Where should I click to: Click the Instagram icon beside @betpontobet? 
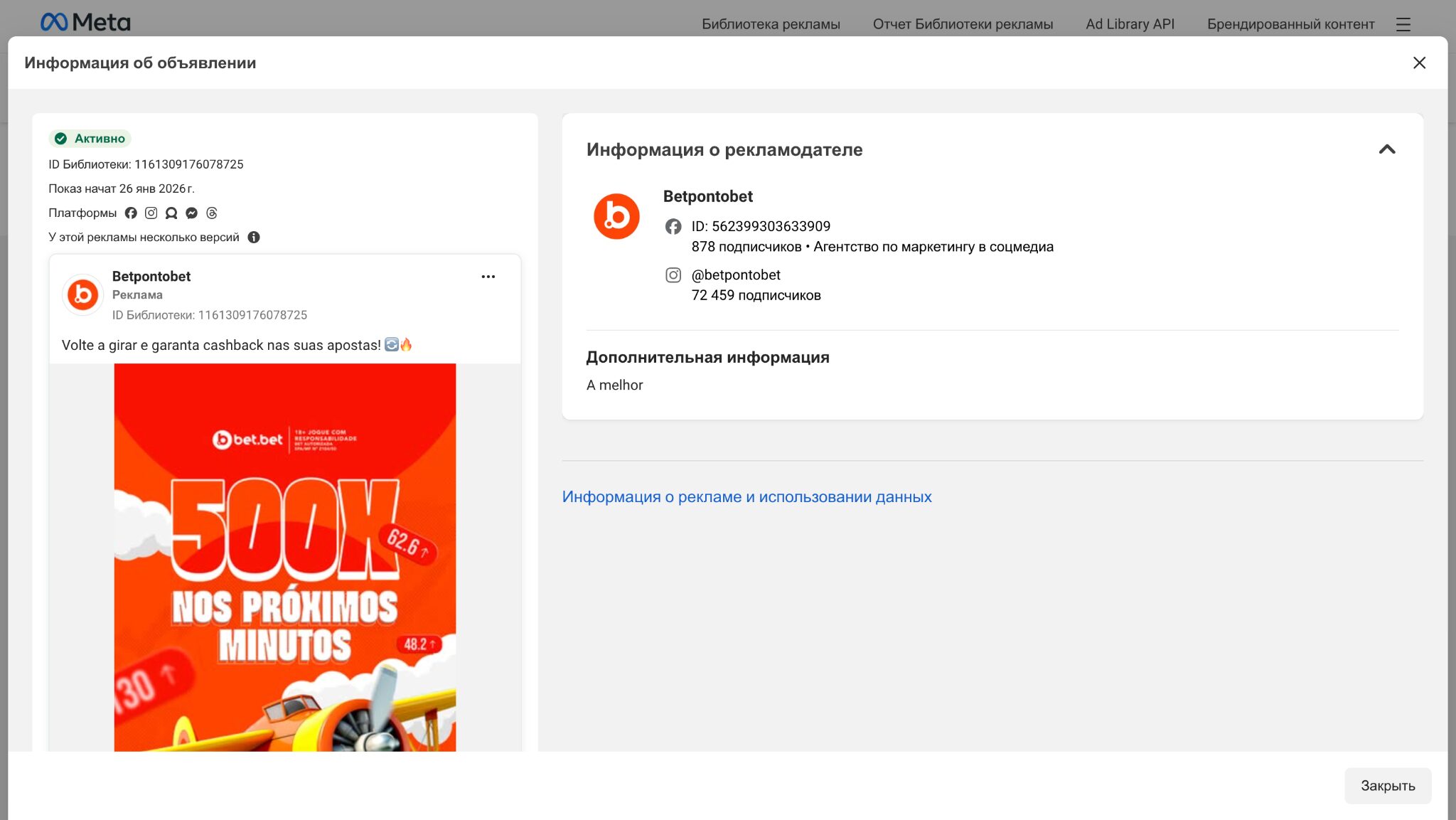tap(673, 275)
